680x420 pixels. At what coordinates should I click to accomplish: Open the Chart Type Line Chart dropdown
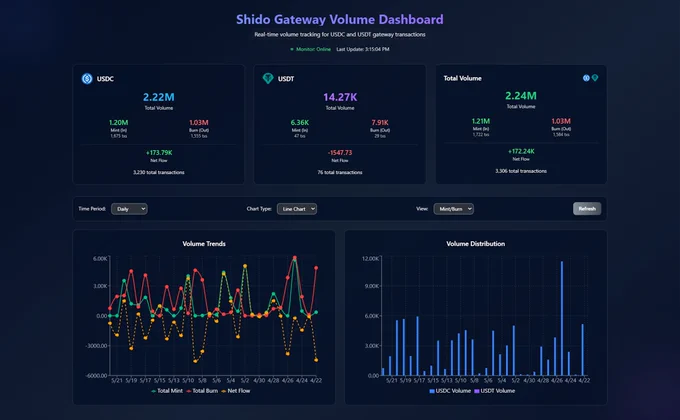(297, 209)
